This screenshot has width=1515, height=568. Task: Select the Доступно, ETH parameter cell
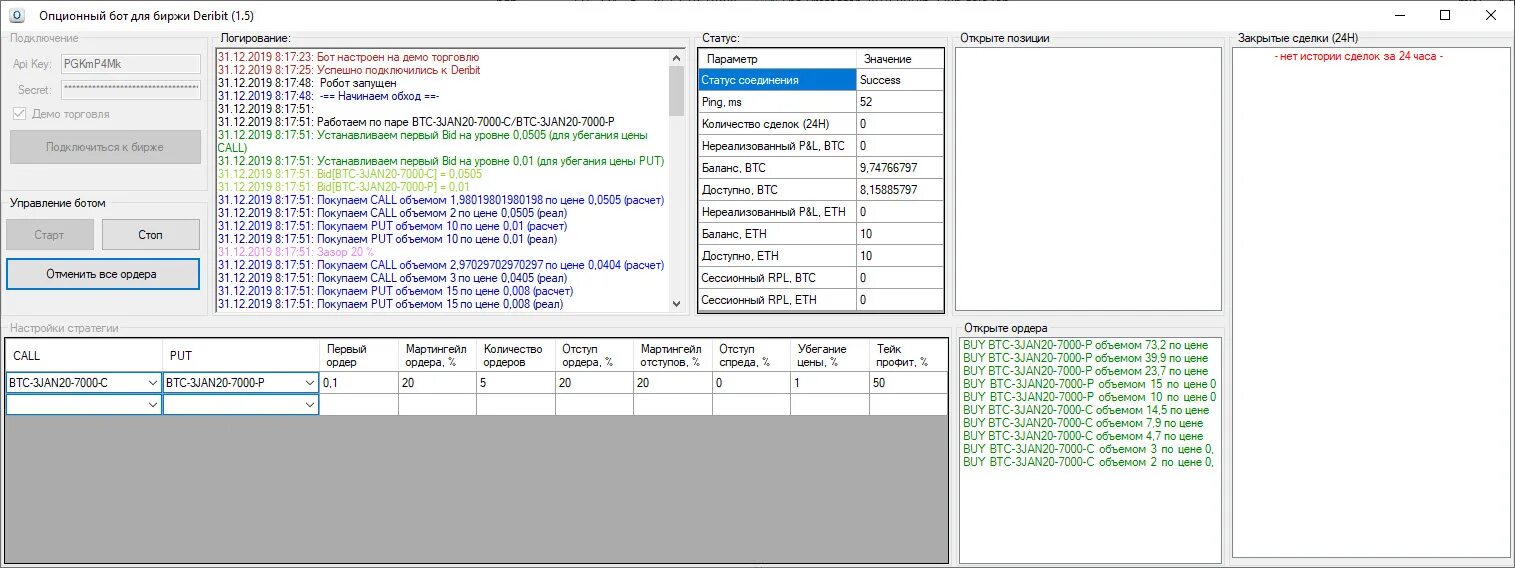[777, 256]
